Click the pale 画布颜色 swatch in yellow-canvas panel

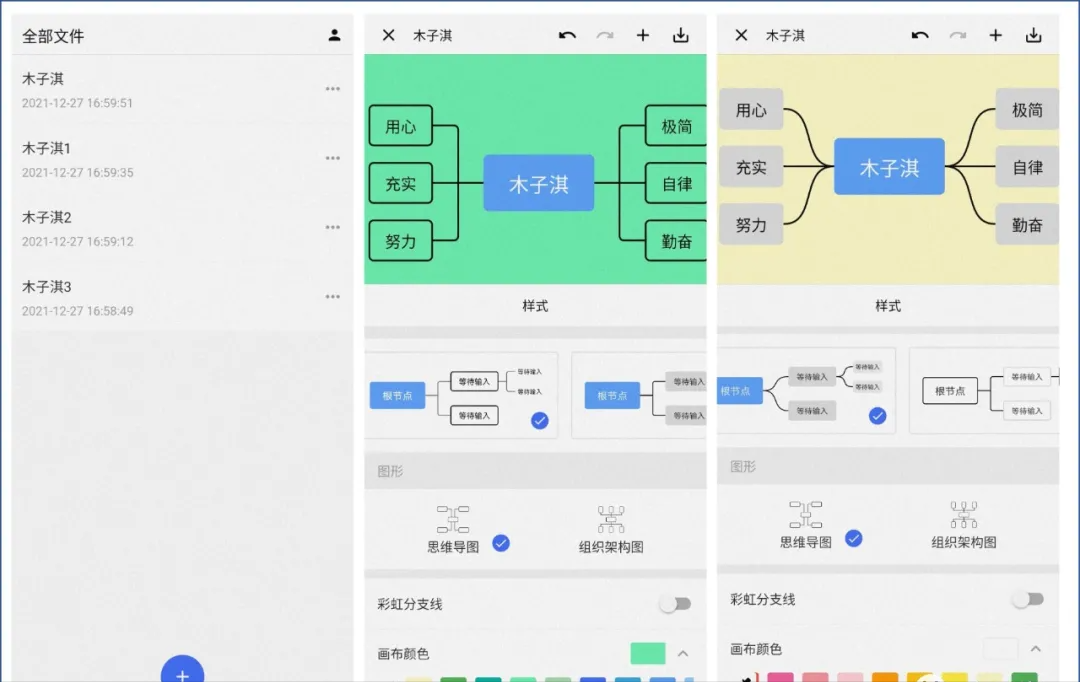click(1000, 649)
